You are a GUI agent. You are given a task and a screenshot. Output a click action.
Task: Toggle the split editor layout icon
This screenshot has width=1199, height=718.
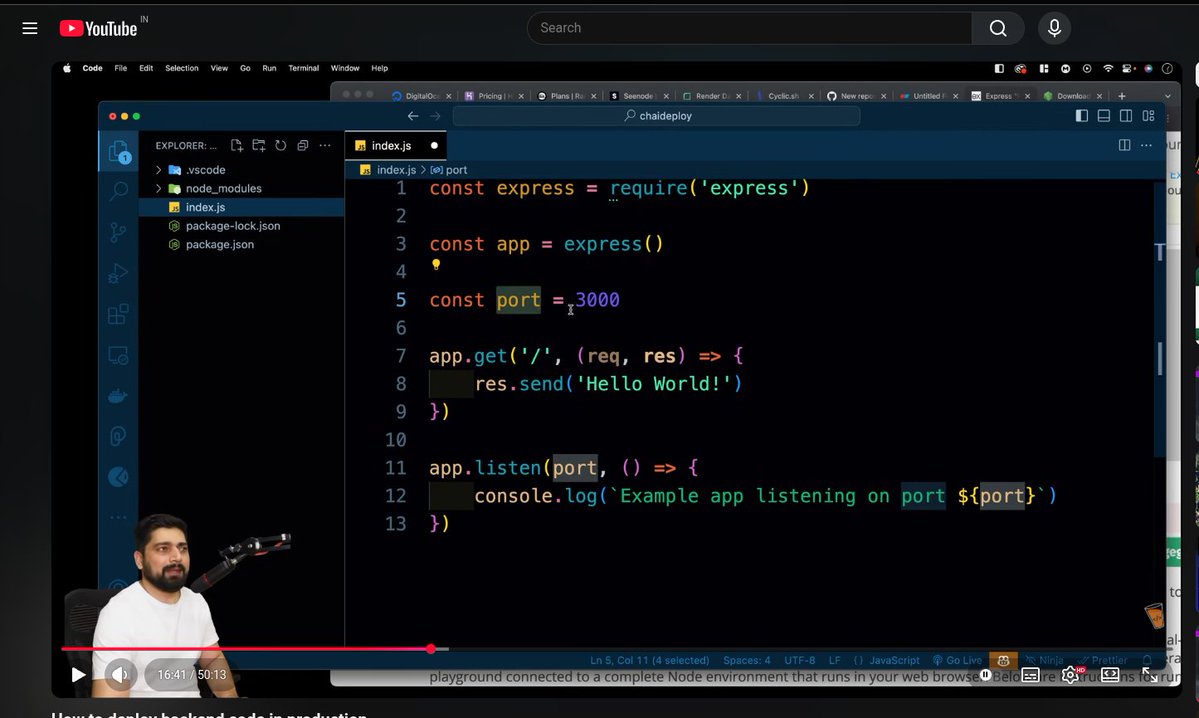1124,145
